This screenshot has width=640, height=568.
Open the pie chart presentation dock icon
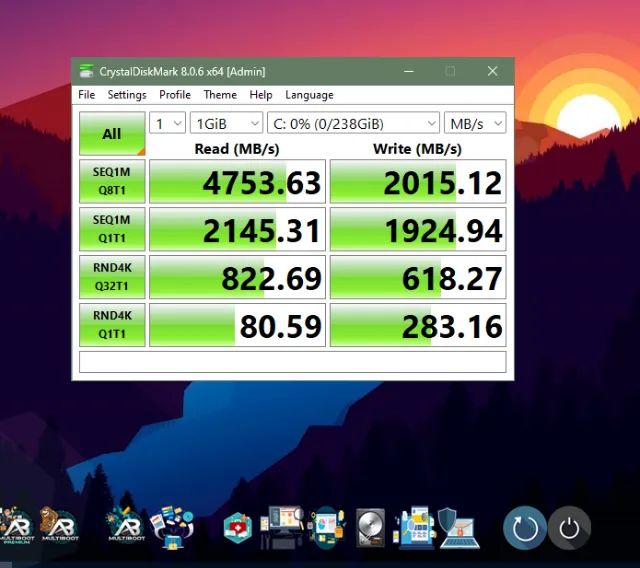[327, 527]
